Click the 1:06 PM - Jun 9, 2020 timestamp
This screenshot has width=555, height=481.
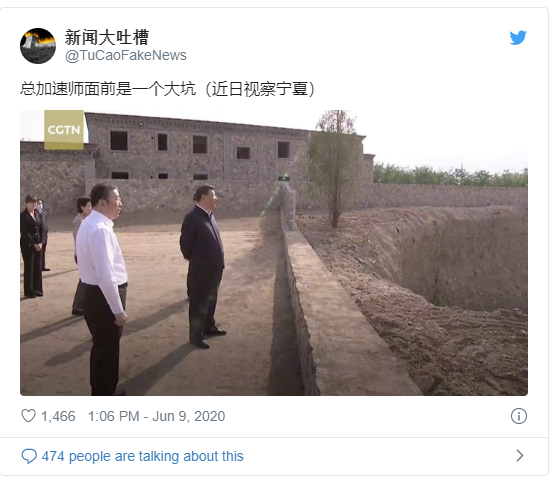[156, 416]
